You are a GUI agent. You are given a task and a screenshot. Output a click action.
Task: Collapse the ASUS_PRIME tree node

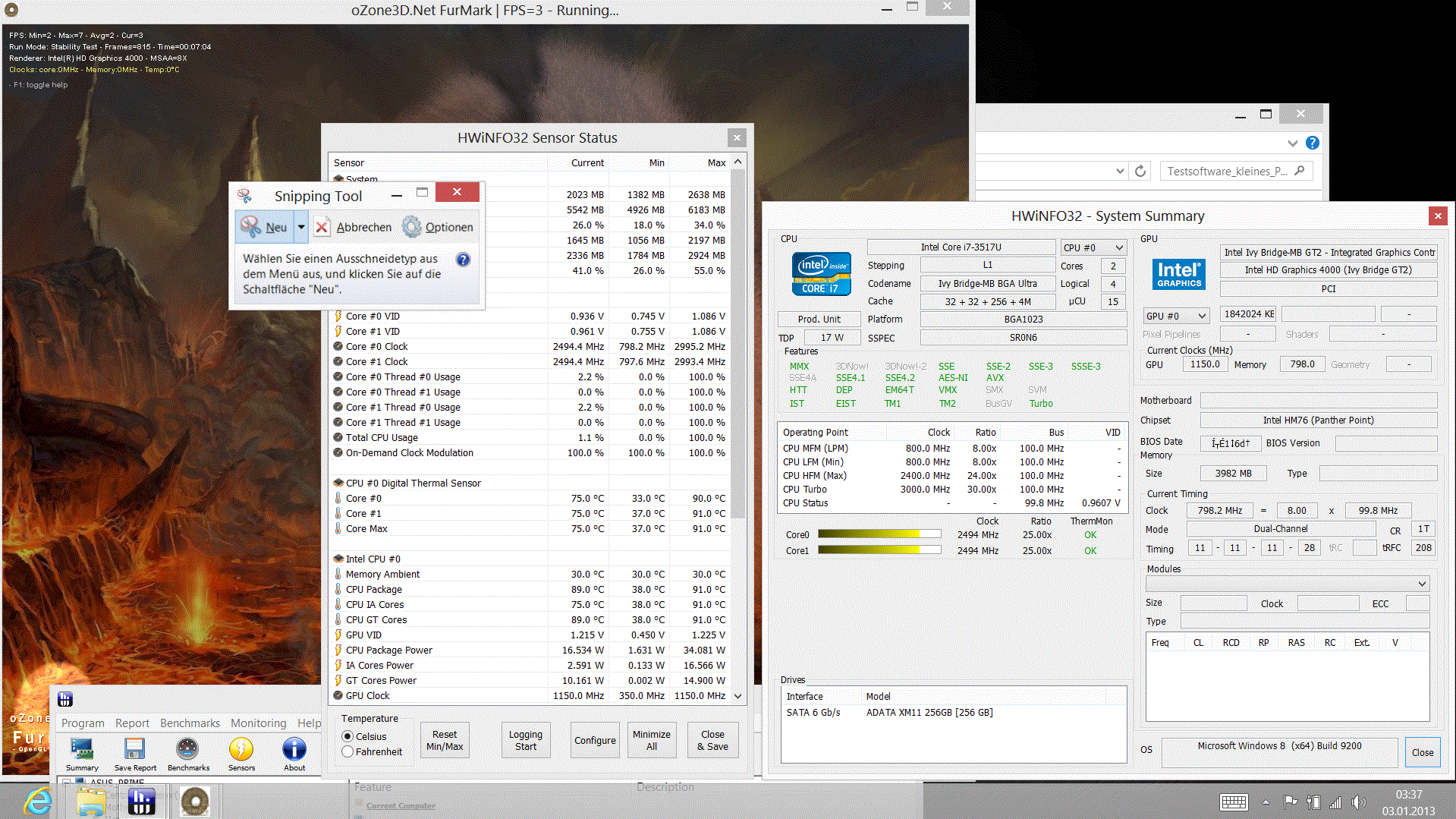67,782
